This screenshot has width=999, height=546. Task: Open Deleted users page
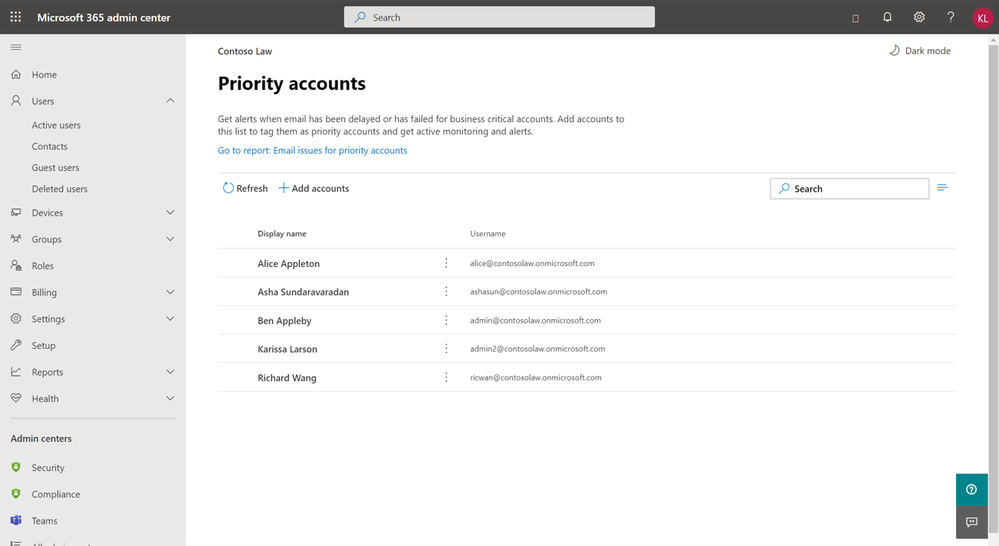pos(60,189)
